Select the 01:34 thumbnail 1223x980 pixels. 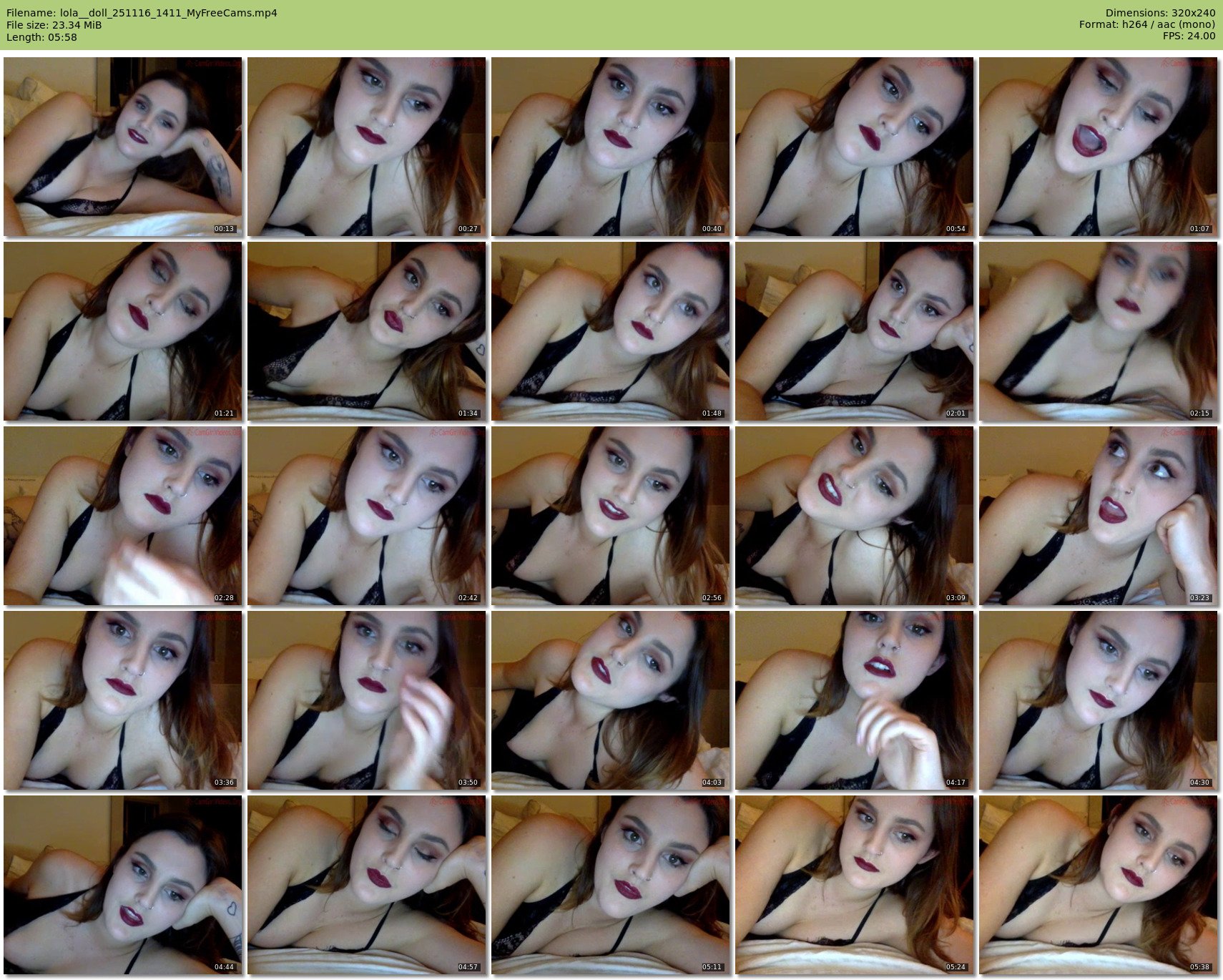(x=366, y=331)
